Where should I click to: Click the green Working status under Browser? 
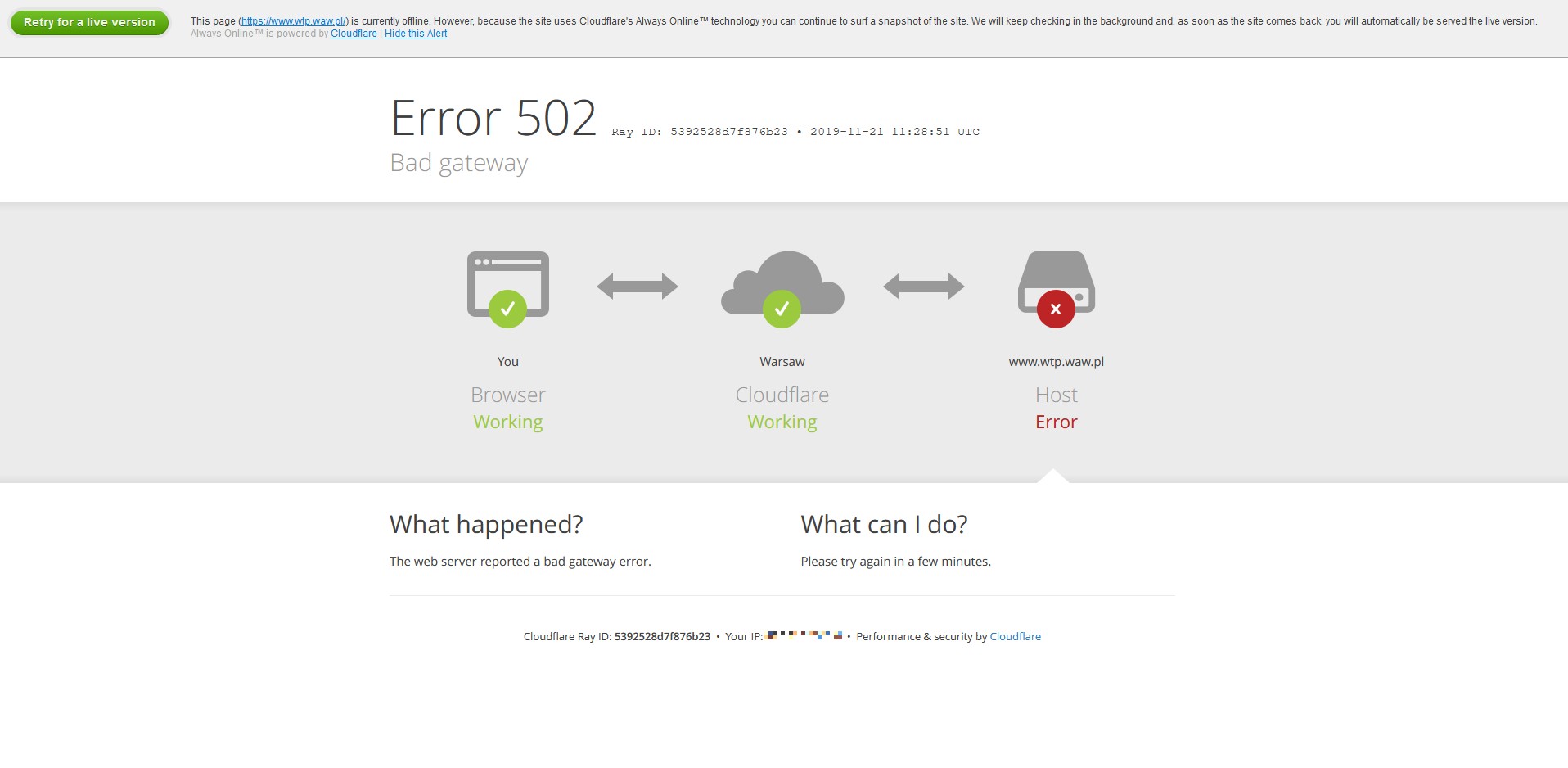(508, 422)
